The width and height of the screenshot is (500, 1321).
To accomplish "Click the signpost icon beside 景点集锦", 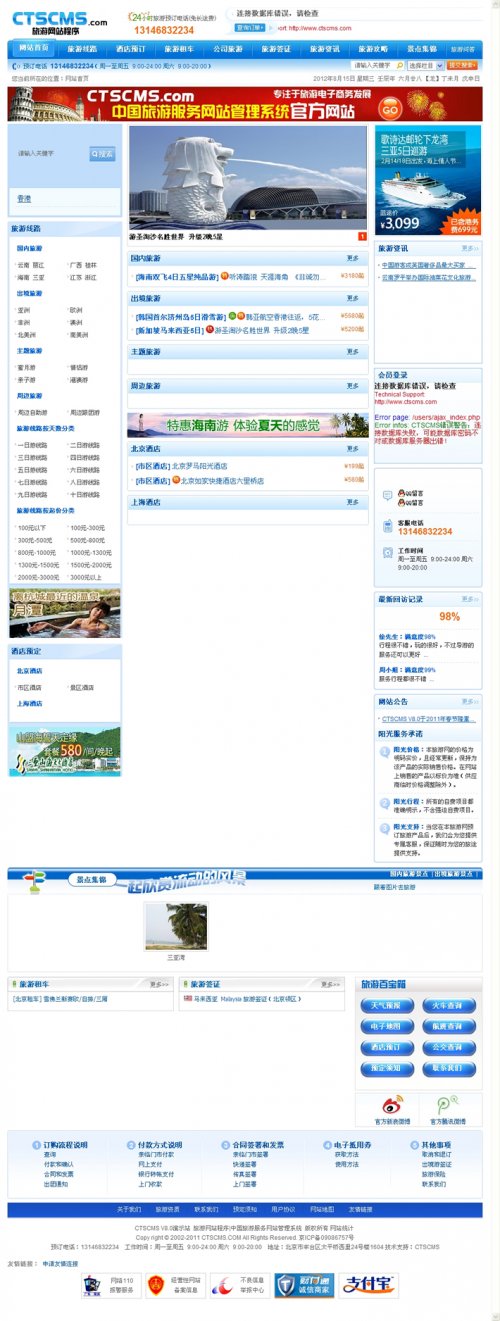I will [35, 881].
